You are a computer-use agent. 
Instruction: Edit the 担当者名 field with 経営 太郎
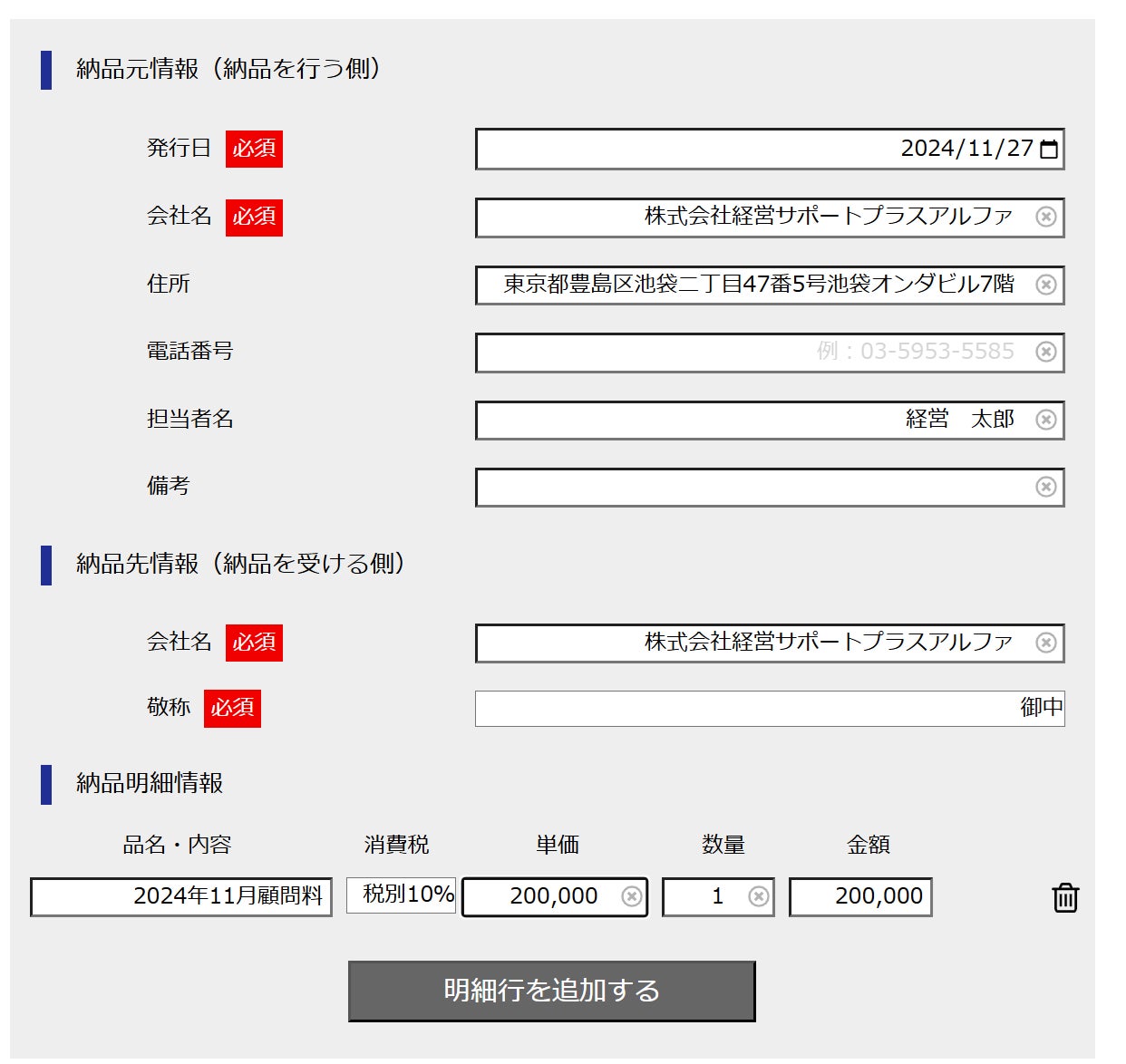pos(770,420)
